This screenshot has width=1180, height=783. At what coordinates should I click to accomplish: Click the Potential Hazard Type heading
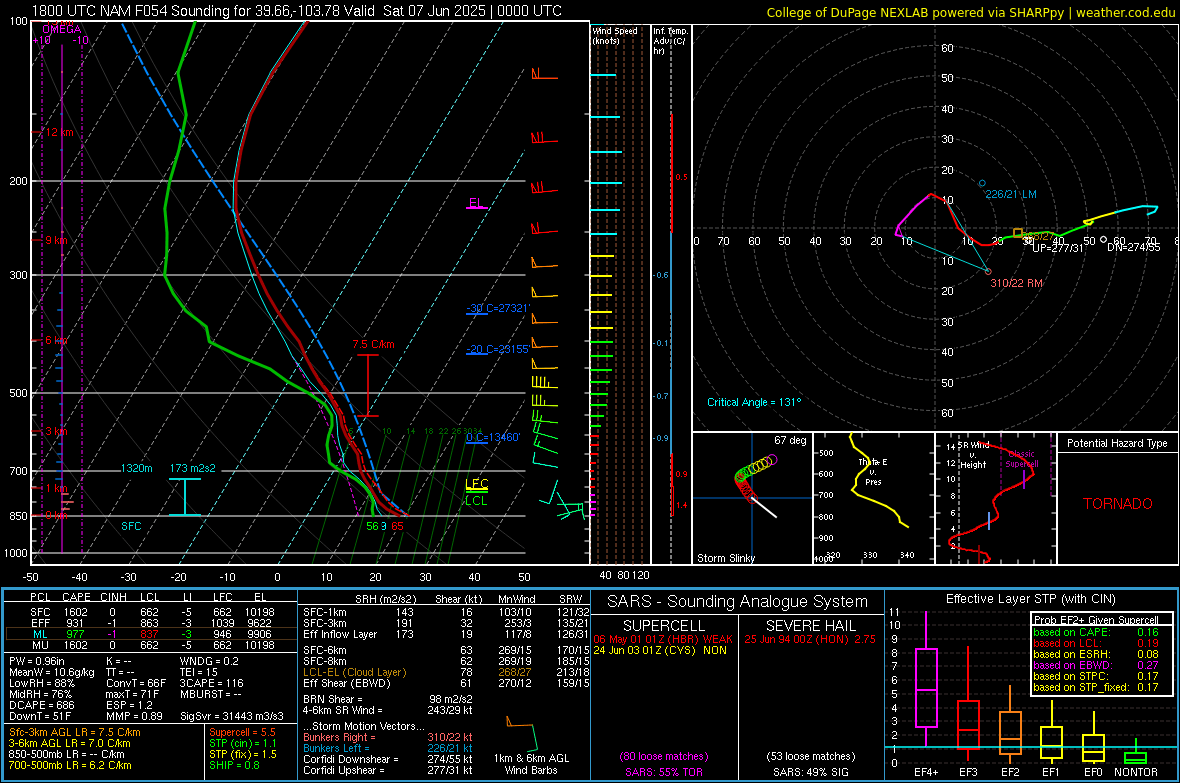pyautogui.click(x=1117, y=443)
